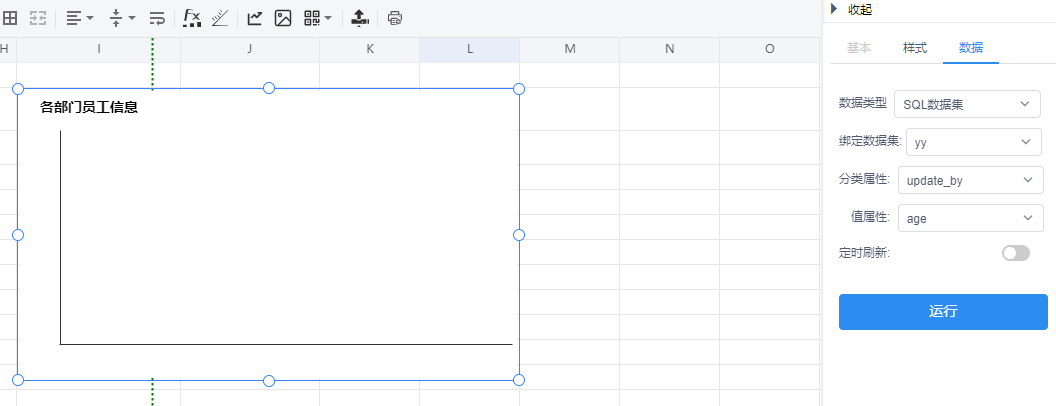Open the Fx function icon
Viewport: 1056px width, 406px height.
[x=193, y=18]
